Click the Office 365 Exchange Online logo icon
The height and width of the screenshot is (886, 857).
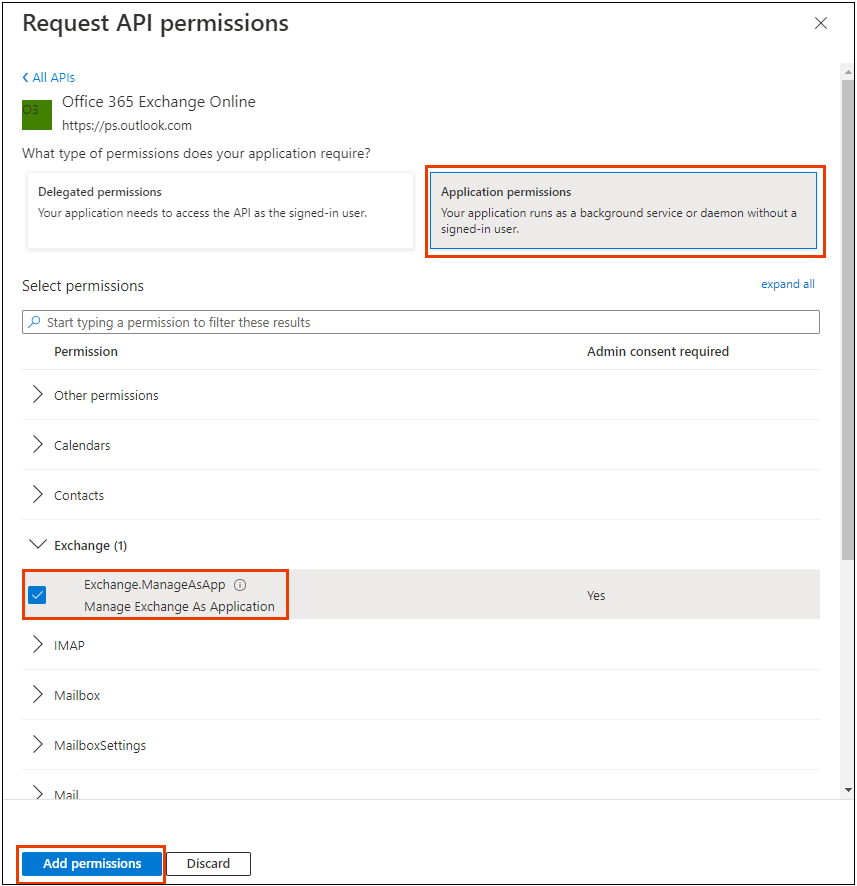(x=36, y=114)
